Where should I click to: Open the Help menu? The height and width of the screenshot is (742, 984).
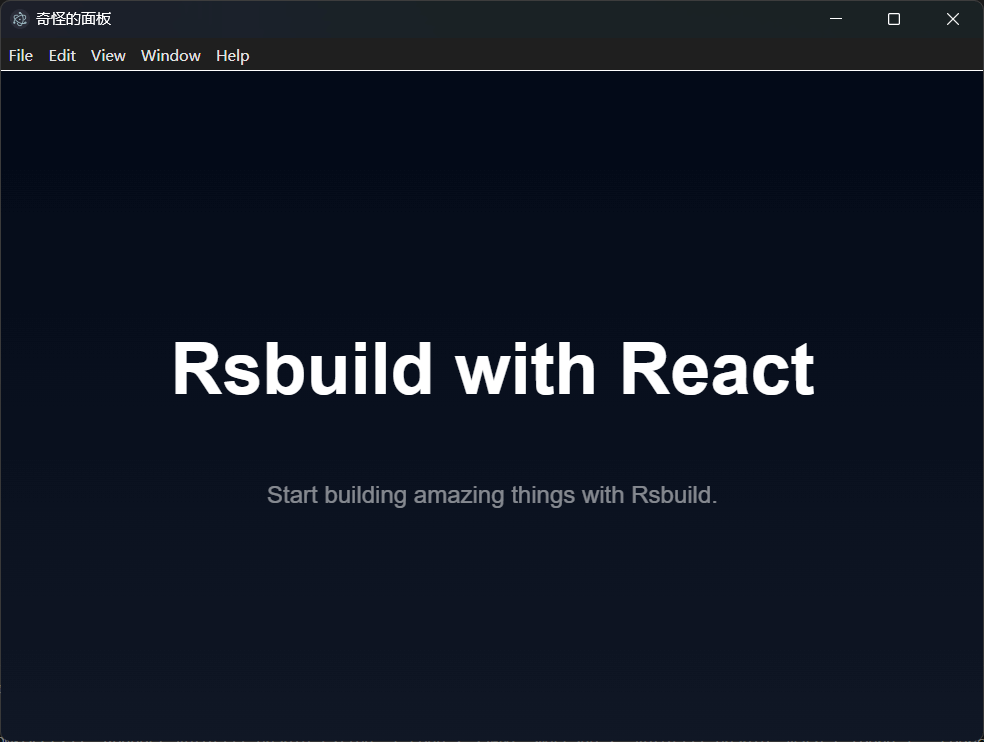232,56
